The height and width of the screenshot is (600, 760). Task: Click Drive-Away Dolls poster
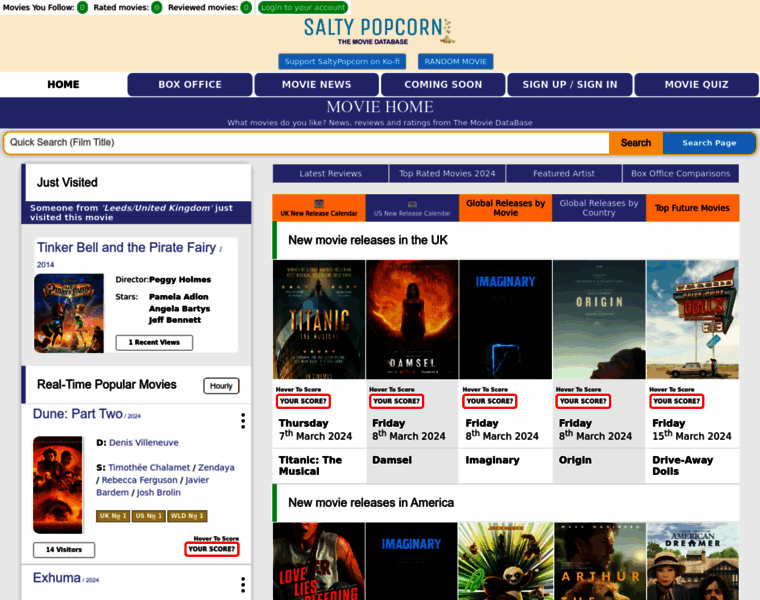tap(693, 320)
